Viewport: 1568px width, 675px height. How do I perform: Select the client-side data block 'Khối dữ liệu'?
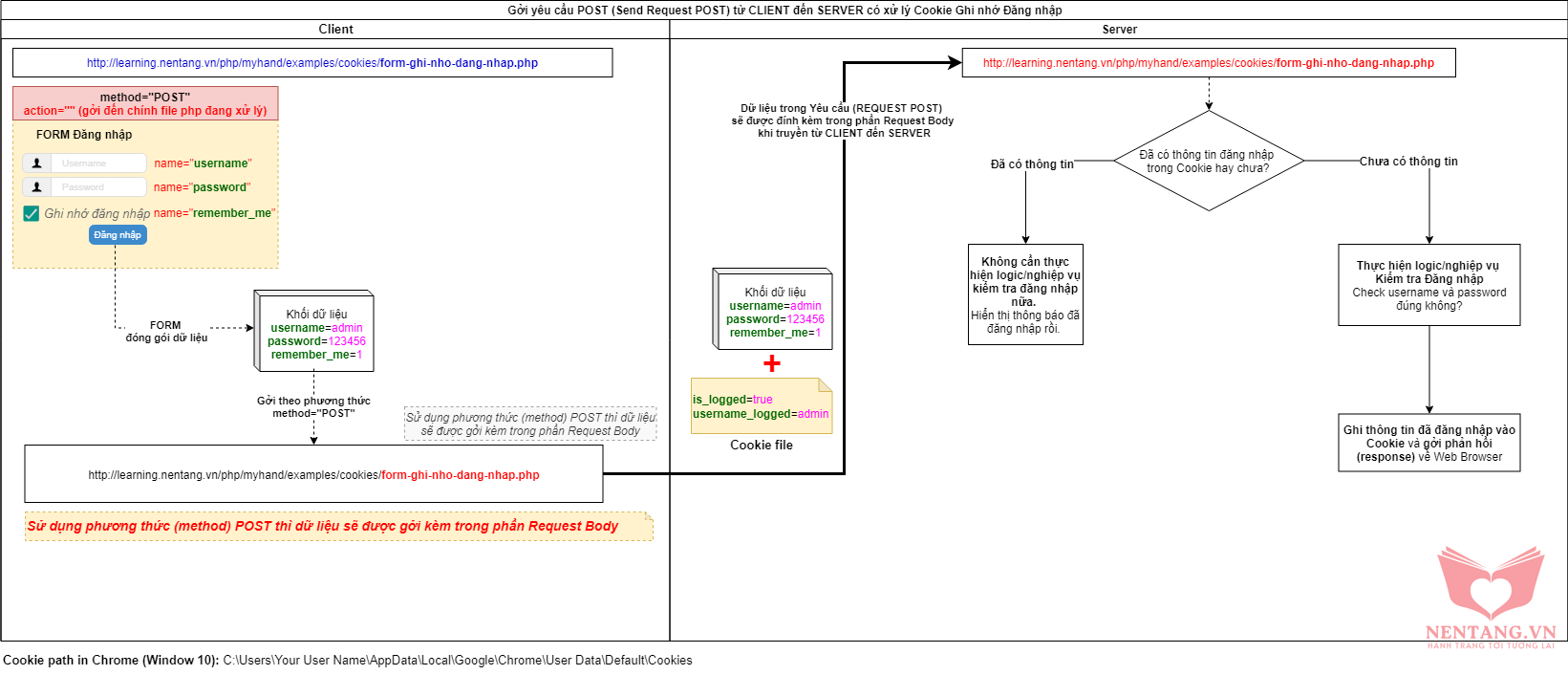[x=315, y=333]
